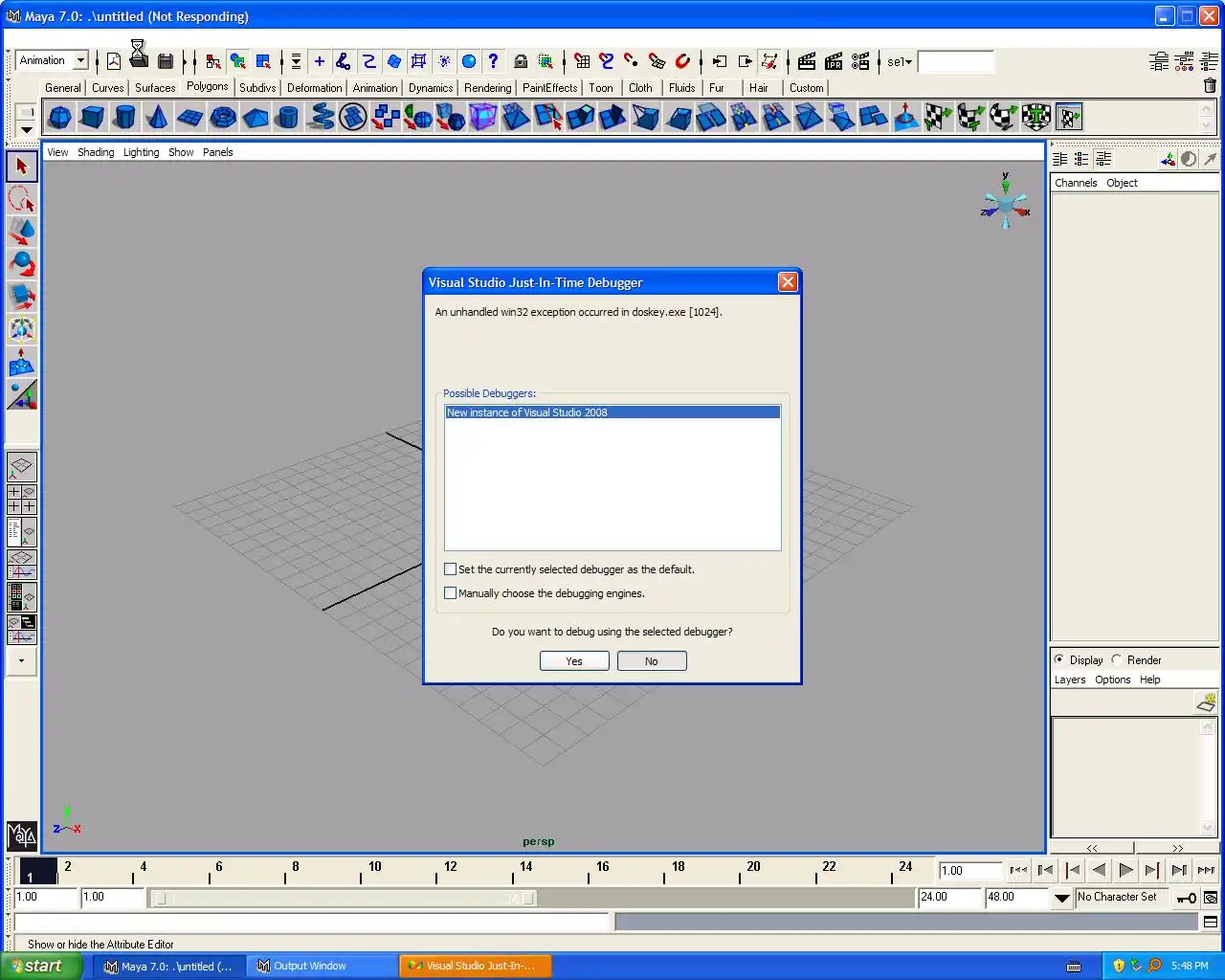1225x980 pixels.
Task: Select the Soft Modification tool
Action: (22, 362)
